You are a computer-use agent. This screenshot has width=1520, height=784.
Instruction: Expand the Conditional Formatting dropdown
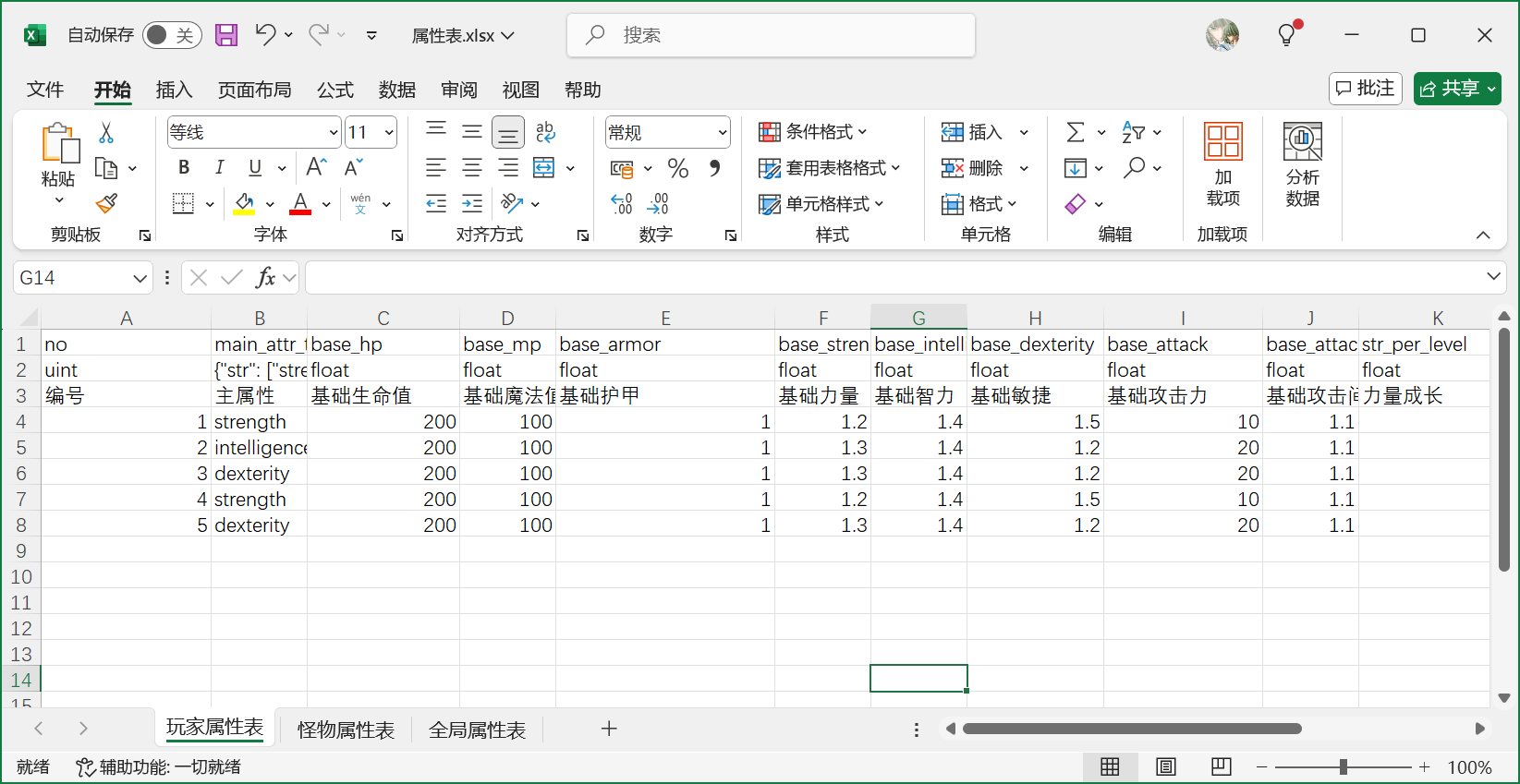click(x=813, y=132)
